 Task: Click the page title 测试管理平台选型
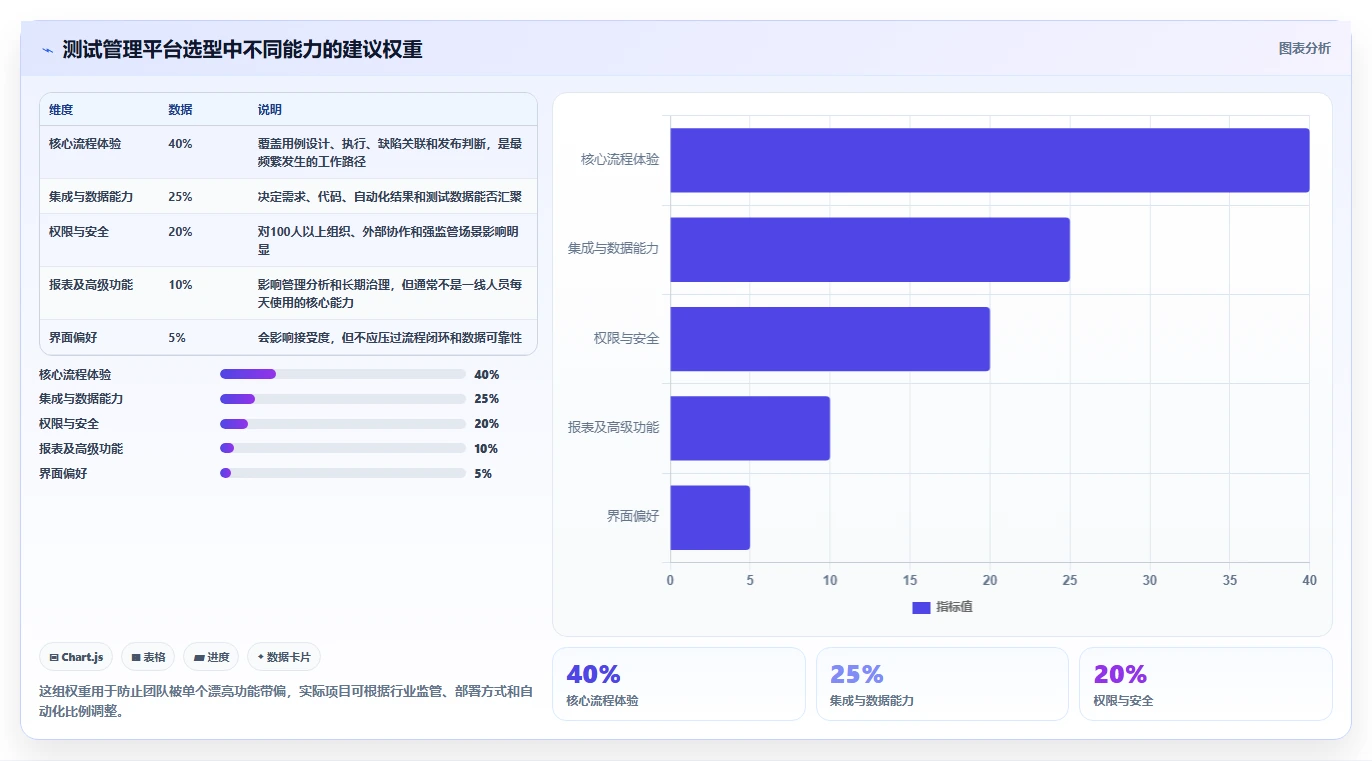click(242, 50)
